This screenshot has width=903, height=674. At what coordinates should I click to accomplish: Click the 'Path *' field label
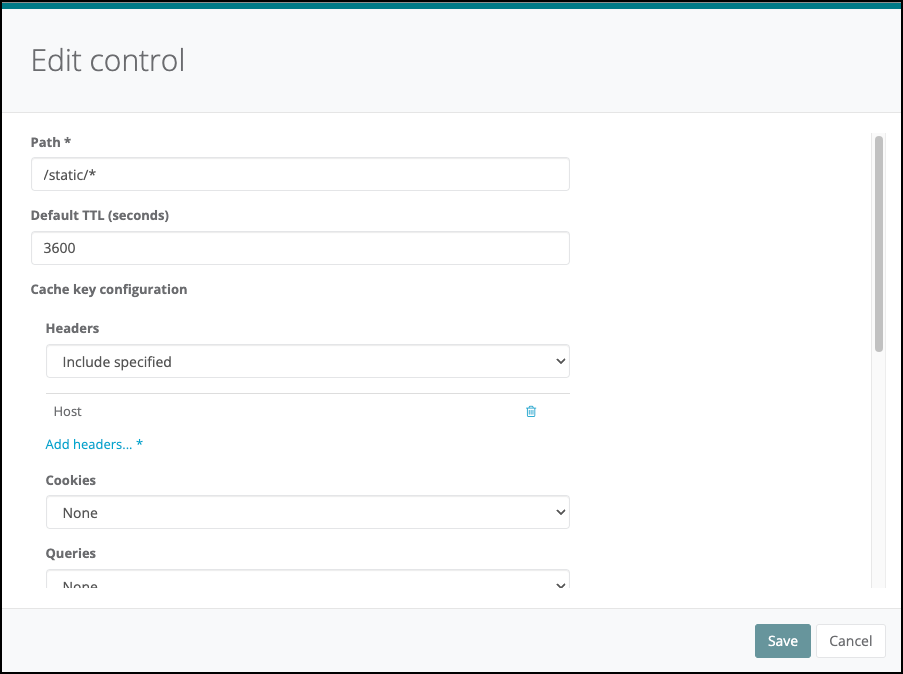tap(51, 142)
